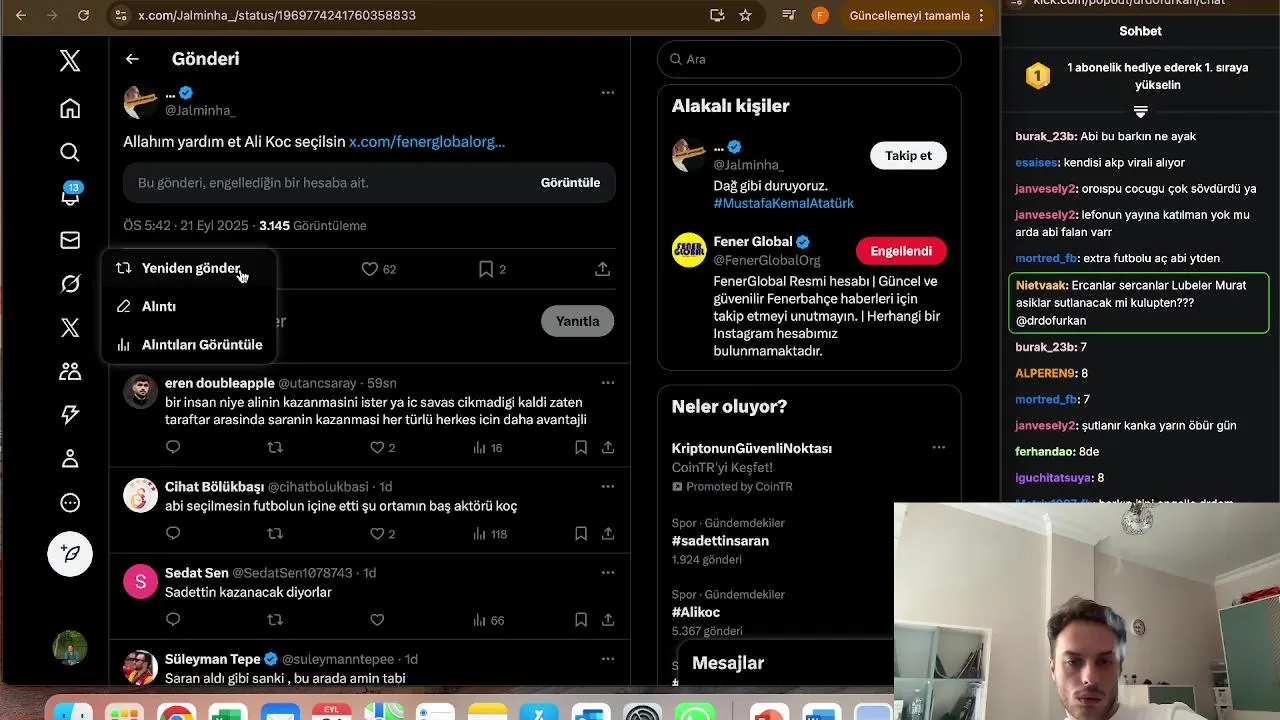This screenshot has width=1280, height=720.
Task: Click Görüntüle to show blocked post
Action: click(x=570, y=183)
